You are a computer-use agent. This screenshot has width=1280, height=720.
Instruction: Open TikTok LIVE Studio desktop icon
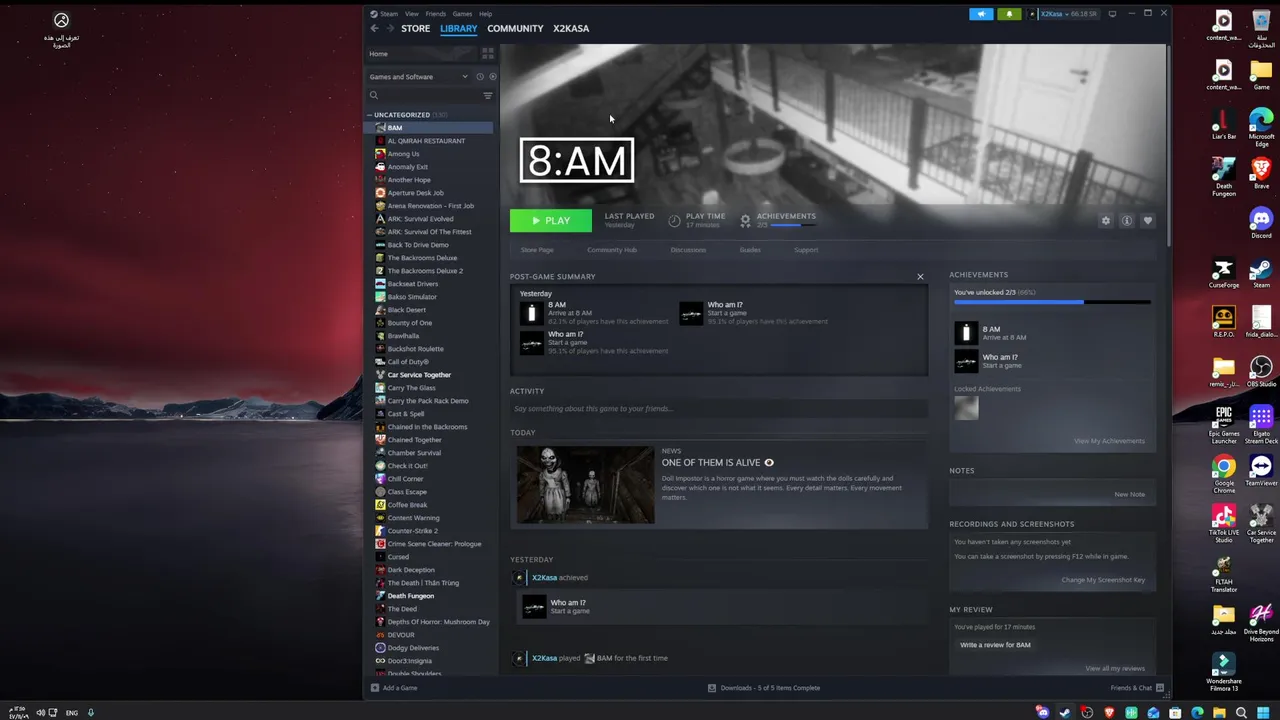pyautogui.click(x=1224, y=523)
